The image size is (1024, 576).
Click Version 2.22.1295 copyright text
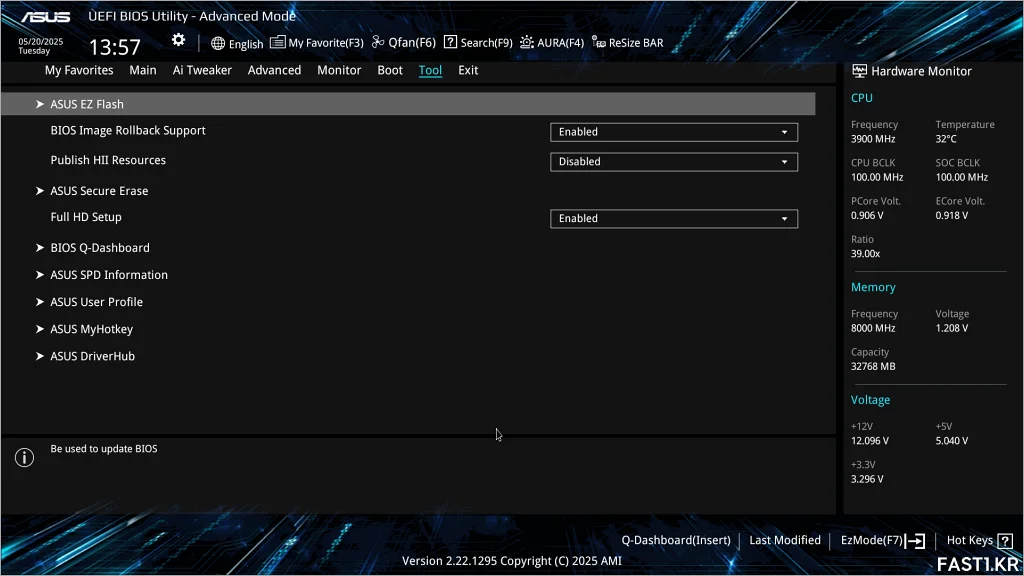click(512, 561)
